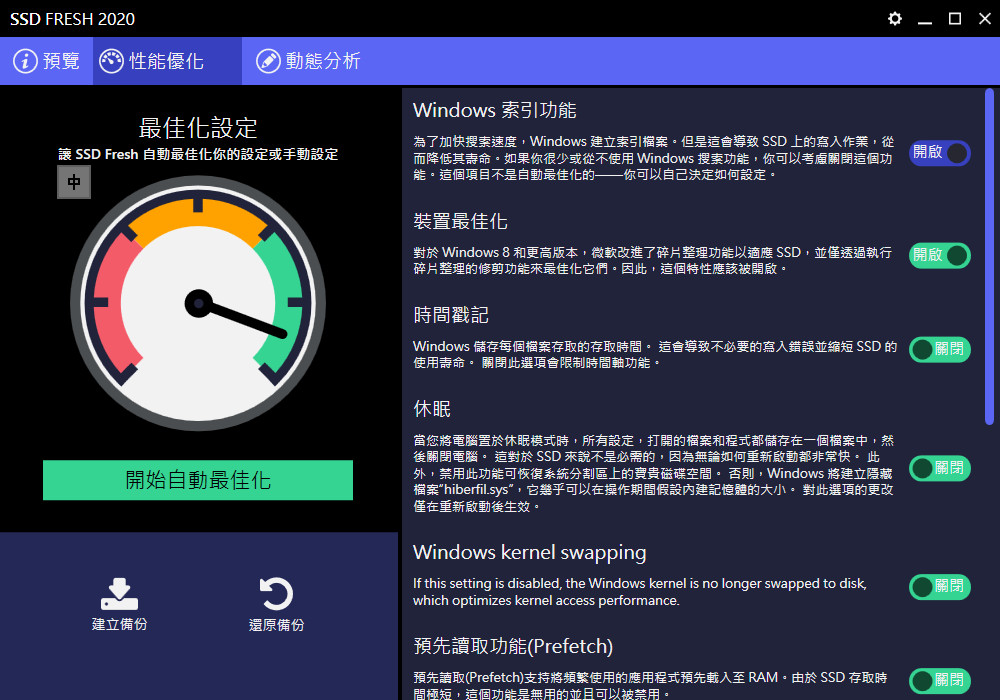Switch to the 動態分析 tab

308,61
